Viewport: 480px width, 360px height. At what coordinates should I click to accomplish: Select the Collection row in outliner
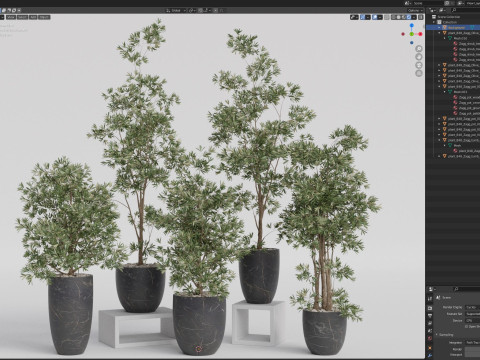(449, 22)
